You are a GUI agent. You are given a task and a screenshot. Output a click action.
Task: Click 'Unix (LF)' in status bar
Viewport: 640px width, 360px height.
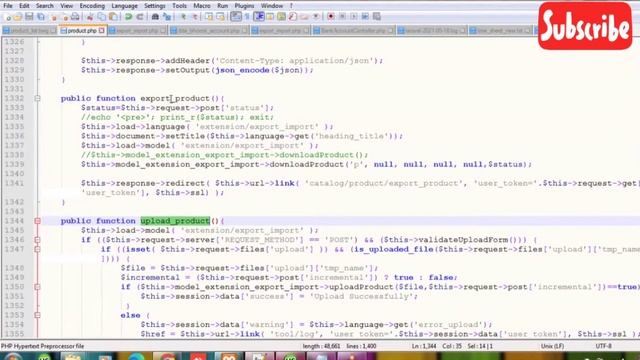(x=552, y=346)
